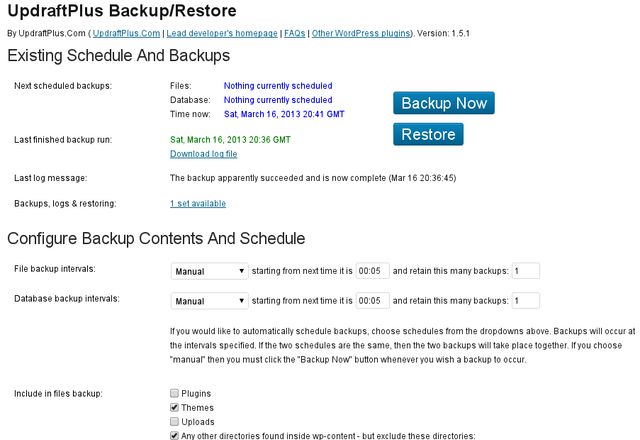Open Other WordPress plugins link
Viewport: 640px width, 440px height.
pyautogui.click(x=361, y=33)
